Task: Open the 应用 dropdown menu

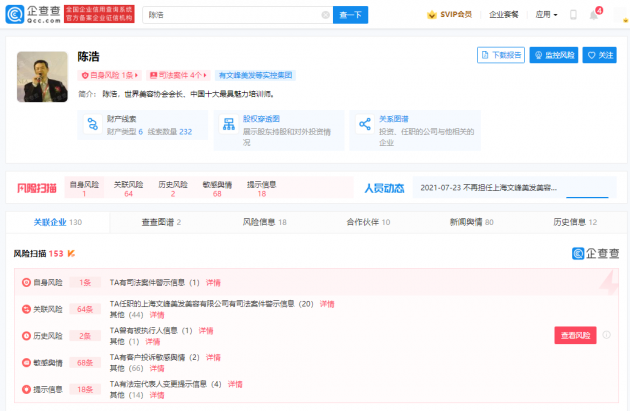Action: 546,15
